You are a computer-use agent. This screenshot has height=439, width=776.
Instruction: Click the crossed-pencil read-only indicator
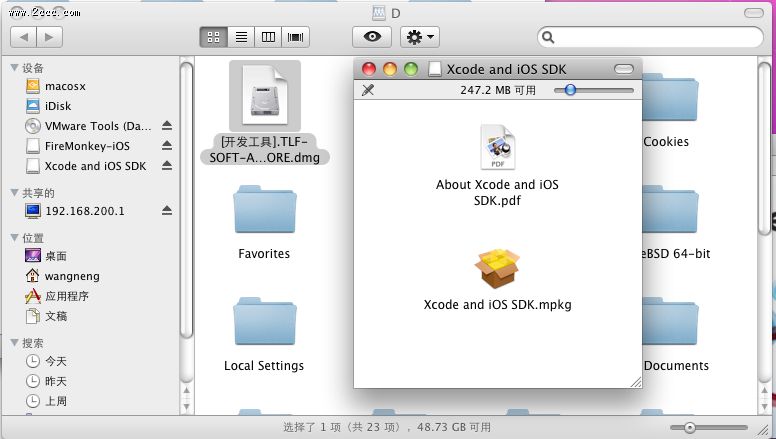click(x=368, y=90)
